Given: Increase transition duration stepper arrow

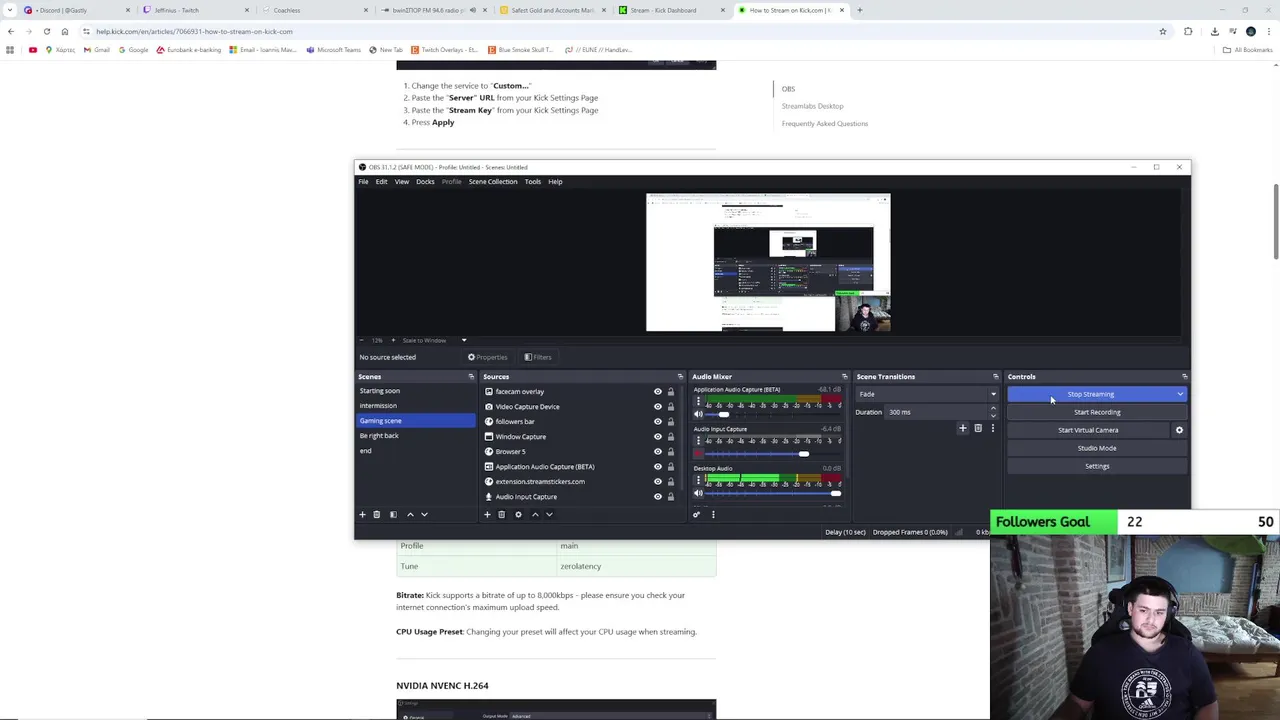Looking at the screenshot, I should point(993,409).
